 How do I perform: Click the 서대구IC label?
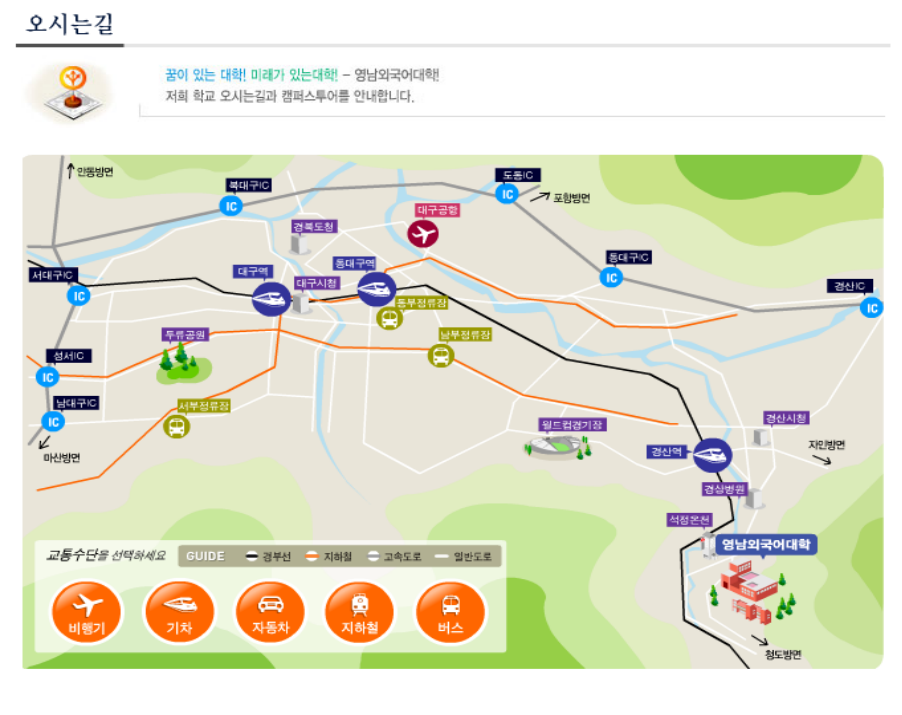(x=53, y=275)
